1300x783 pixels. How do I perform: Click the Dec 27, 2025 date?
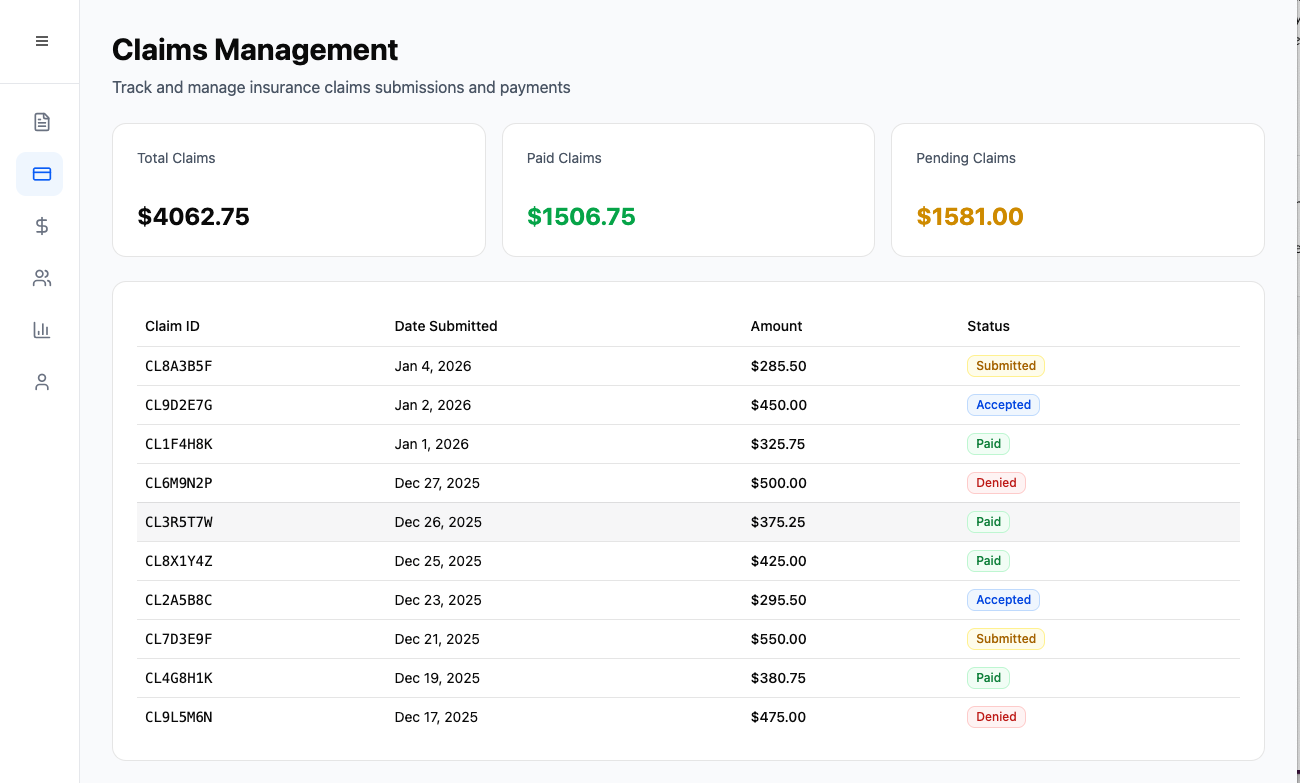(x=438, y=483)
